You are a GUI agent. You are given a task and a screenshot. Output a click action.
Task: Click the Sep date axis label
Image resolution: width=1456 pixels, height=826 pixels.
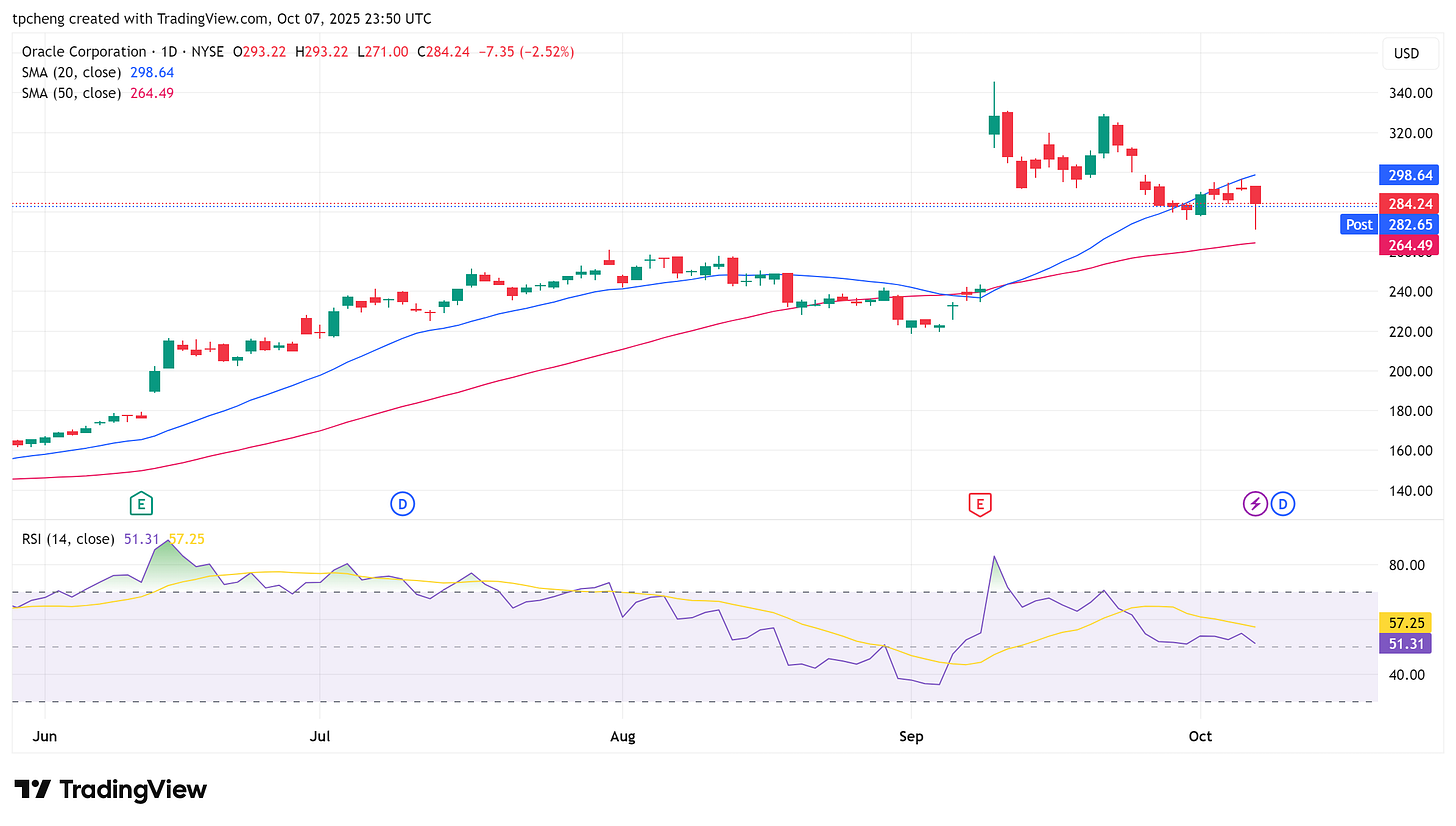click(910, 736)
